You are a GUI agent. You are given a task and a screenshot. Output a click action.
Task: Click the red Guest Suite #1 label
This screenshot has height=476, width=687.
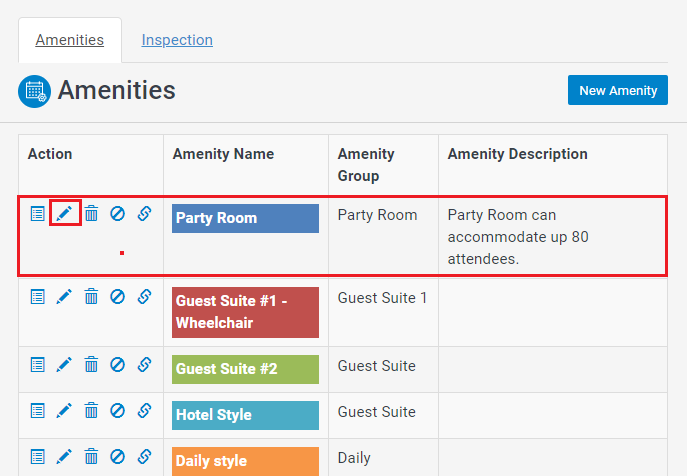click(x=245, y=311)
